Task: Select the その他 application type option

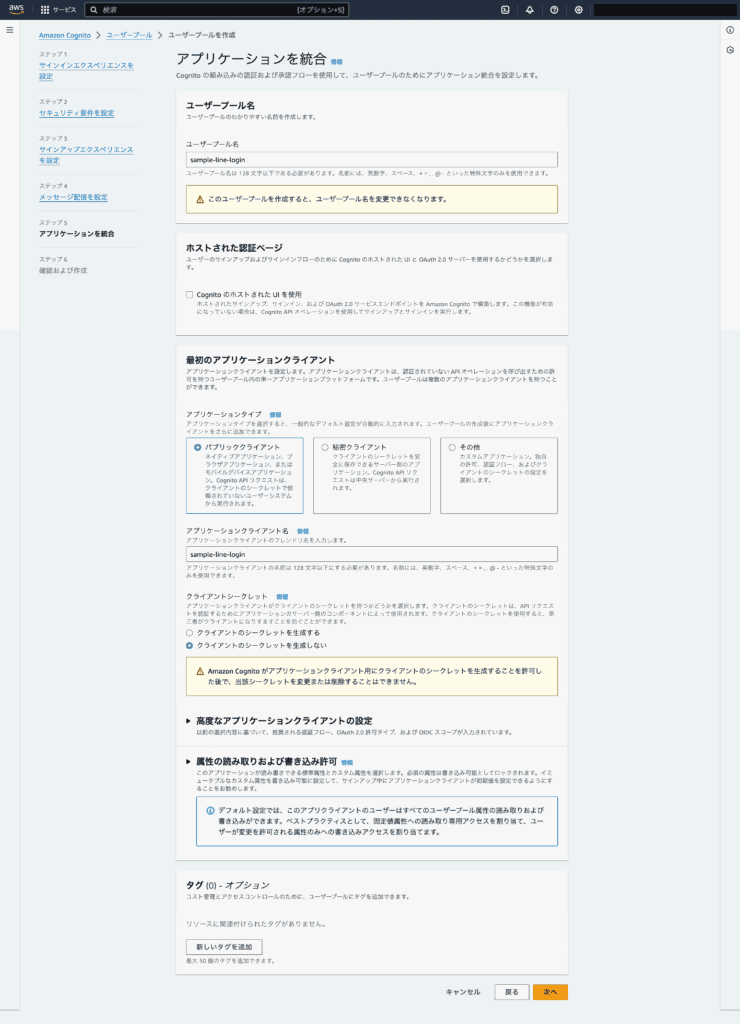Action: click(452, 447)
